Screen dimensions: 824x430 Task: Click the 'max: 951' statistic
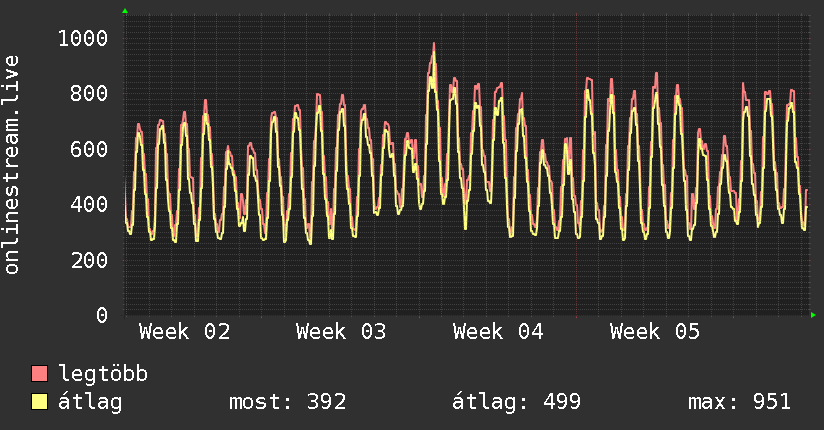pos(739,403)
